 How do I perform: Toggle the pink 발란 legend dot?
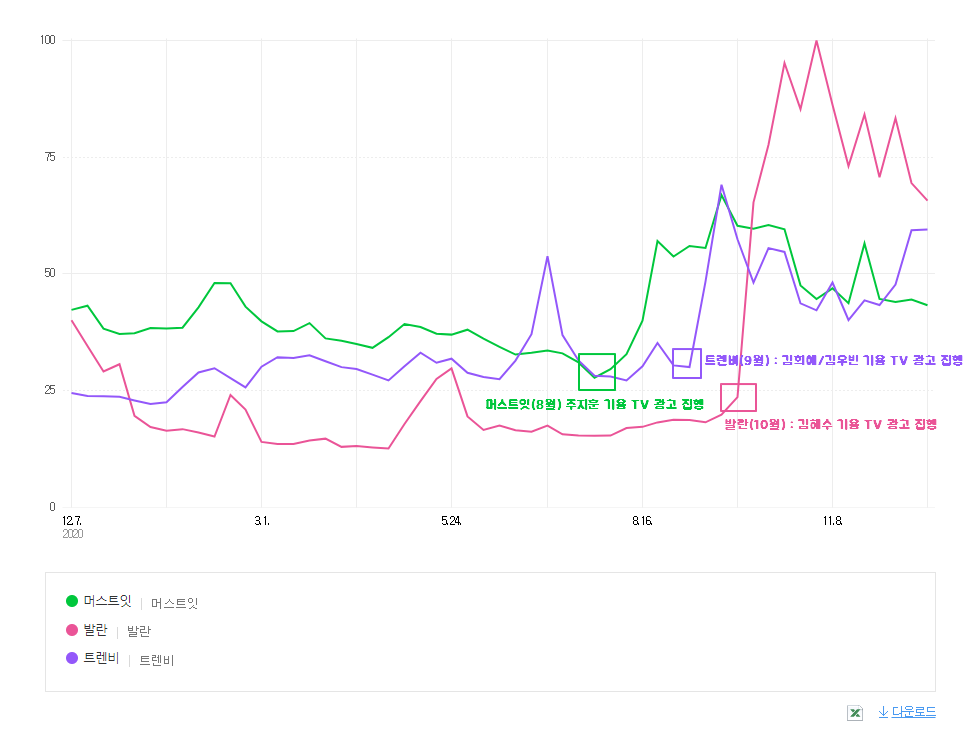pyautogui.click(x=71, y=630)
